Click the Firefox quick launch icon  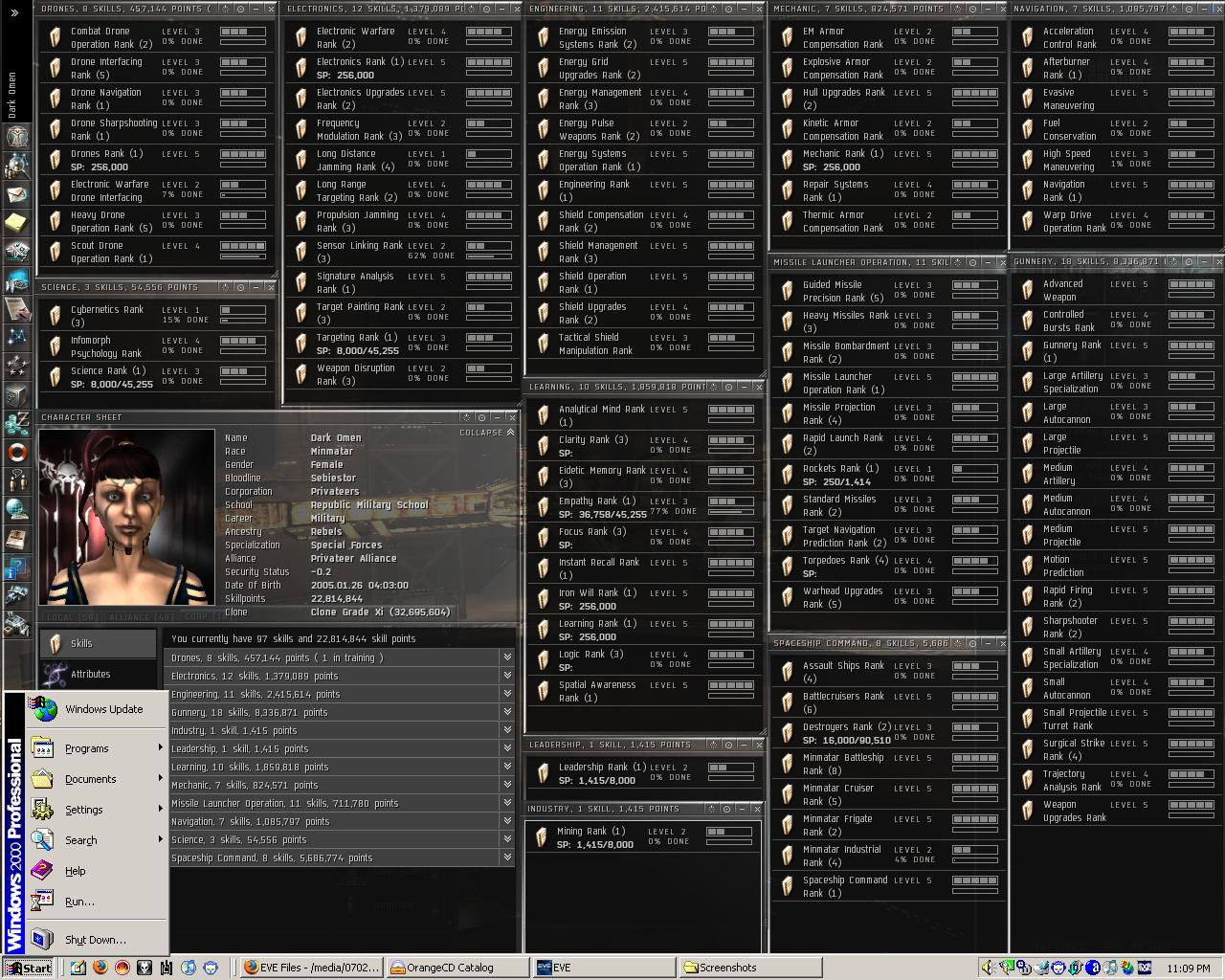click(x=100, y=968)
